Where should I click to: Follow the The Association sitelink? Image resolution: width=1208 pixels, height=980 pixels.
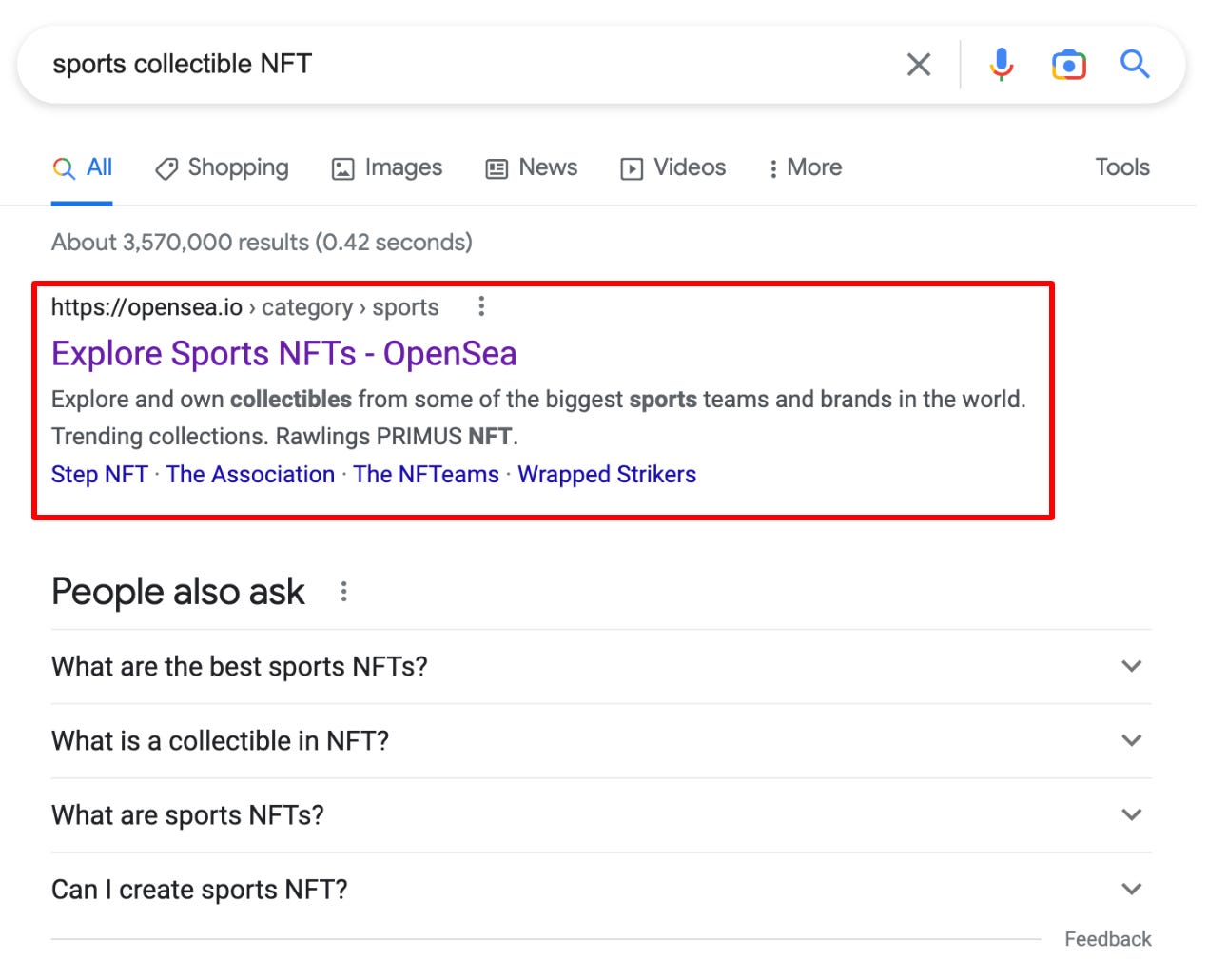[x=250, y=474]
